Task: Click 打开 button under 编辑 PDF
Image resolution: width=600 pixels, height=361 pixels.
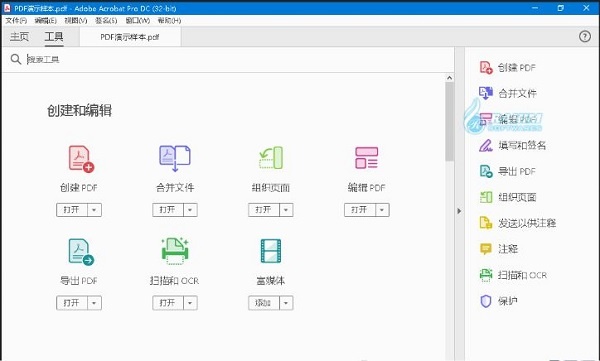Action: coord(360,210)
